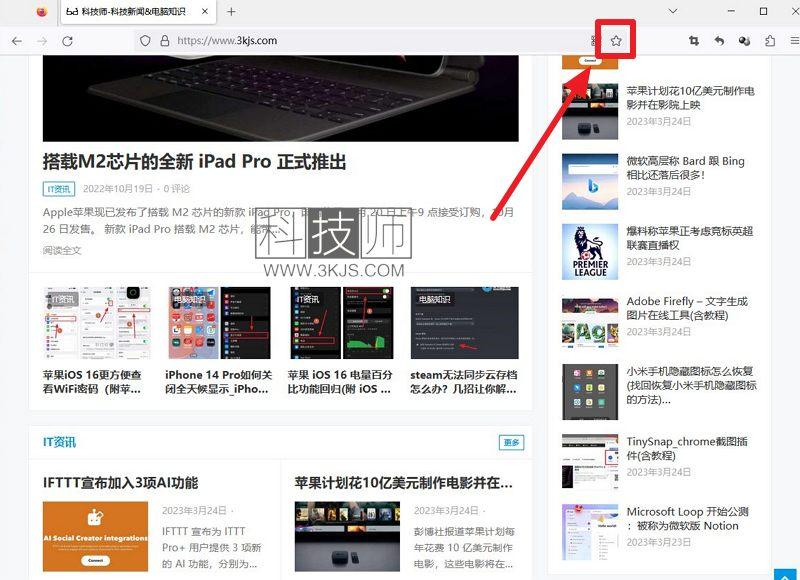The height and width of the screenshot is (580, 800).
Task: Click the crop screenshot toolbar icon
Action: 694,41
